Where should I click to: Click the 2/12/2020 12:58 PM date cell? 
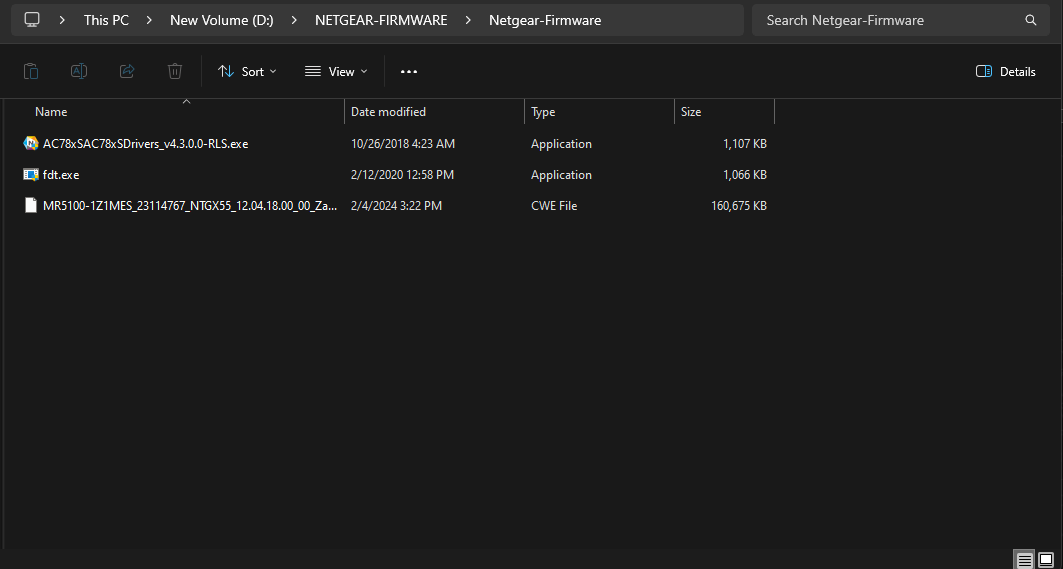402,174
